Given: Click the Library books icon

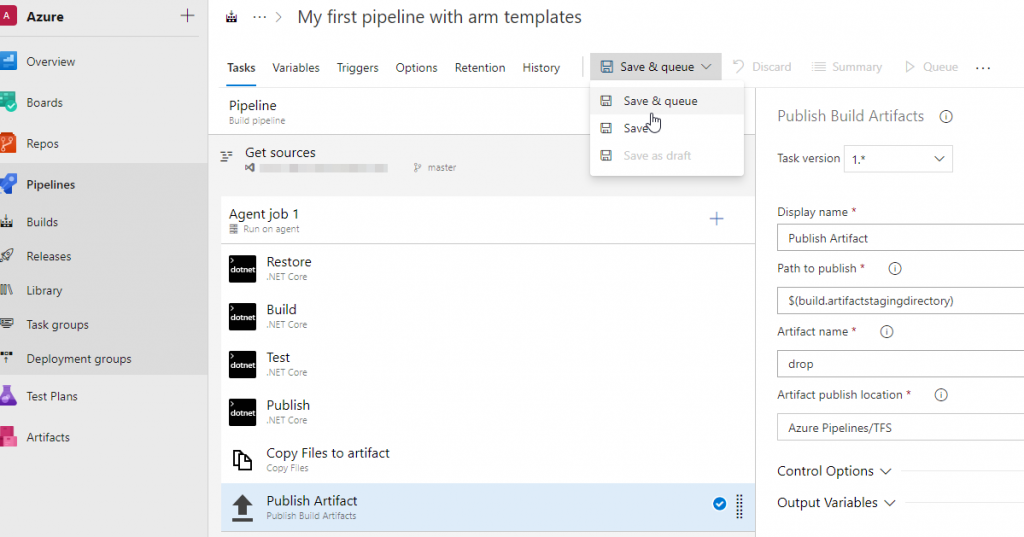Looking at the screenshot, I should pos(7,289).
